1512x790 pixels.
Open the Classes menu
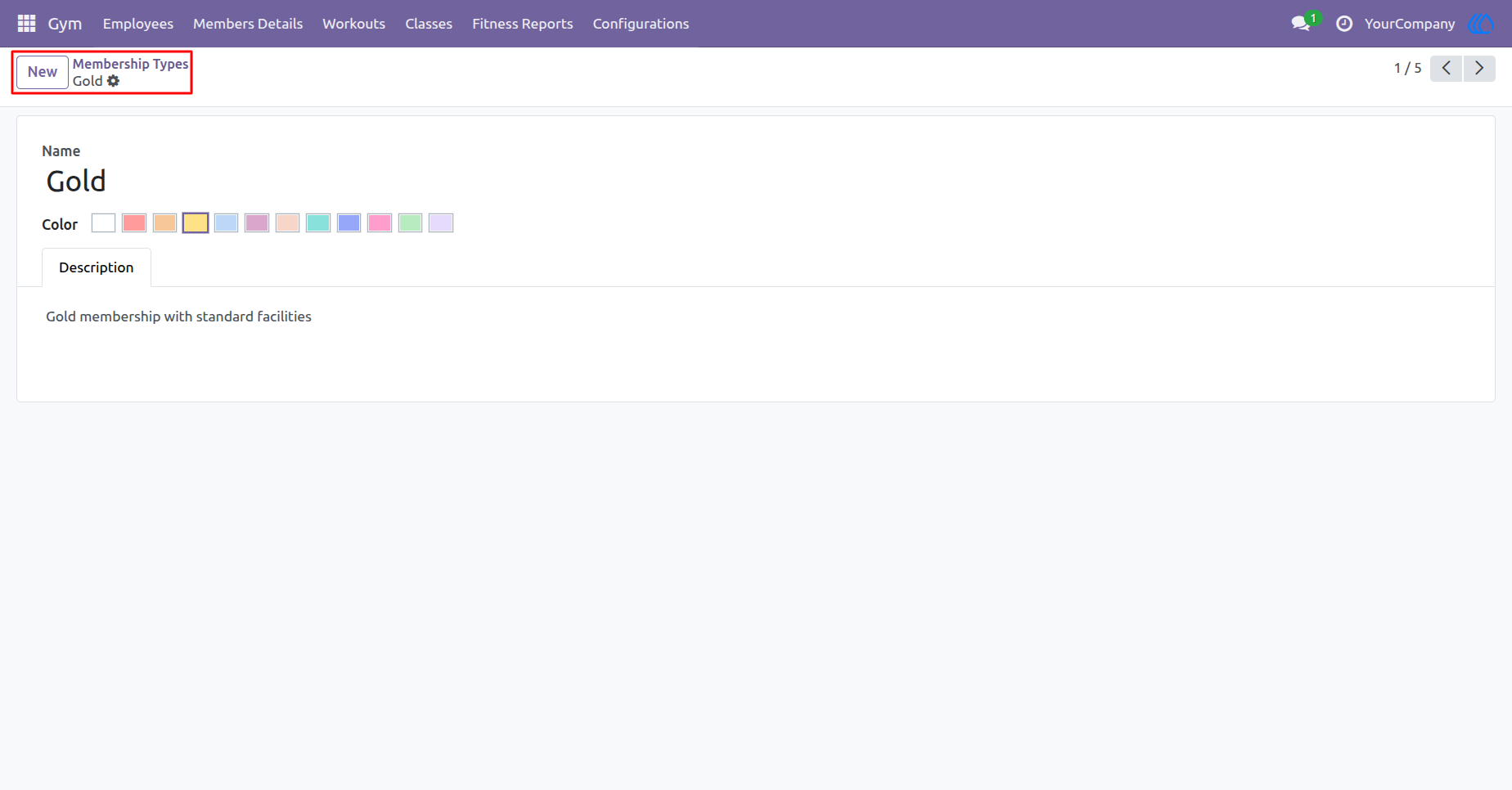point(429,24)
